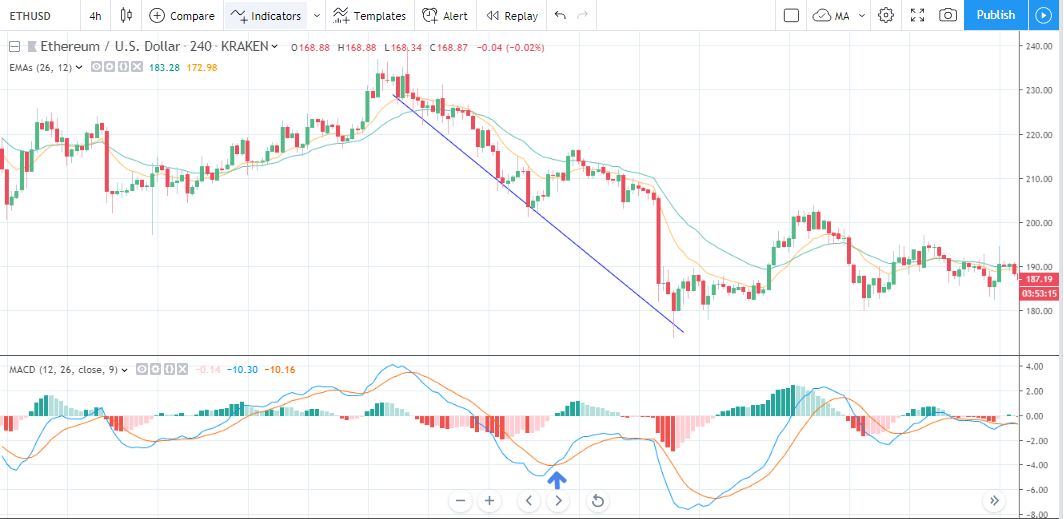Screen dimensions: 1064x519
Task: Toggle MACD indicator visibility eye
Action: [x=142, y=370]
